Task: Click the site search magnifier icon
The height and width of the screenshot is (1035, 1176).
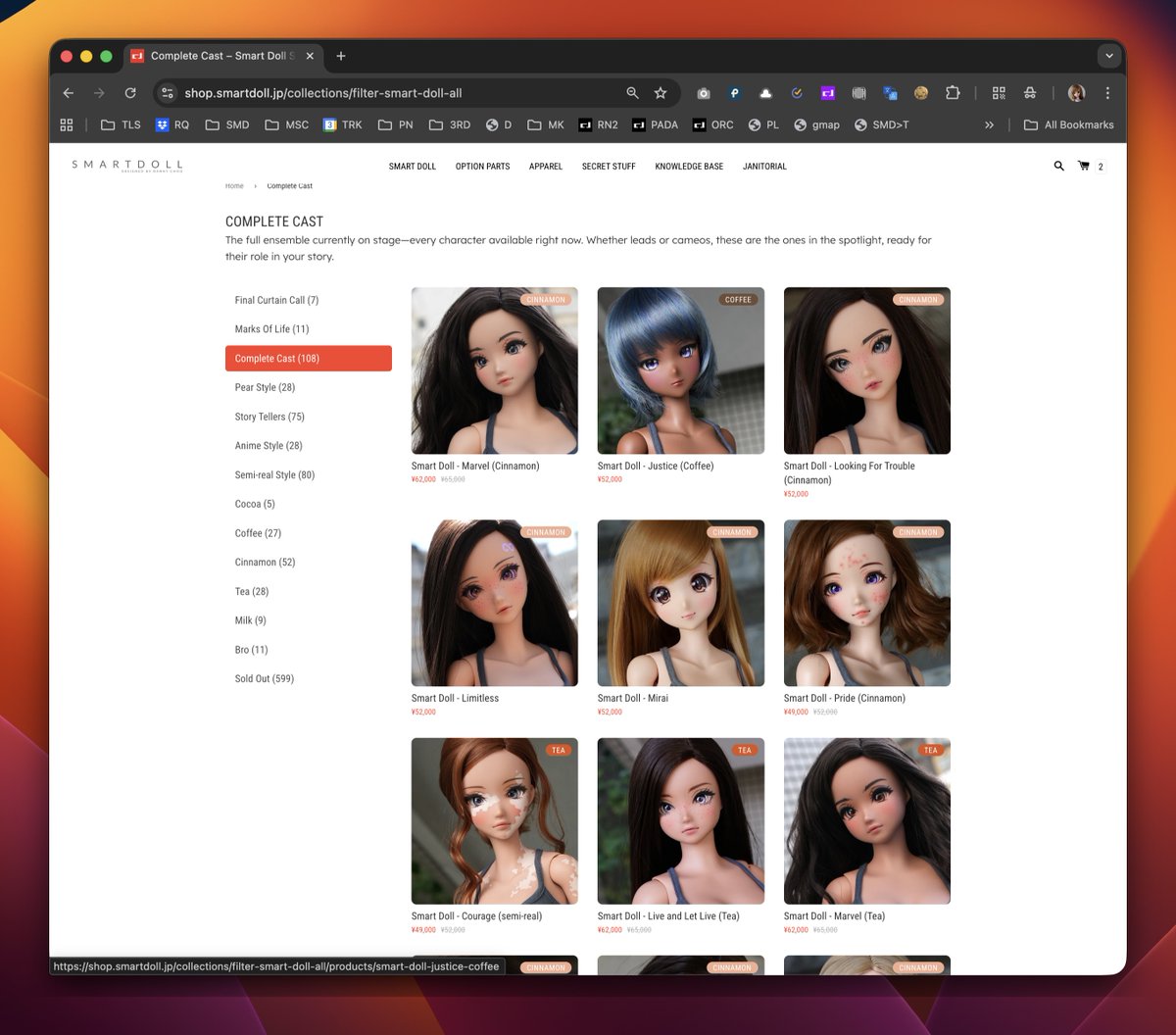Action: tap(1058, 166)
